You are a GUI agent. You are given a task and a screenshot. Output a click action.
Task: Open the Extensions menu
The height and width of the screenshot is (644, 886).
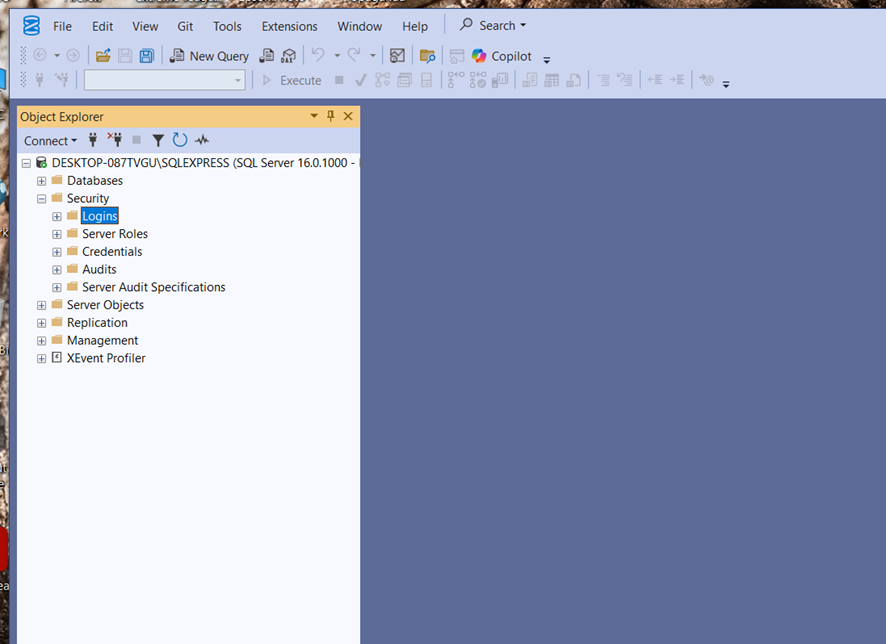(289, 27)
